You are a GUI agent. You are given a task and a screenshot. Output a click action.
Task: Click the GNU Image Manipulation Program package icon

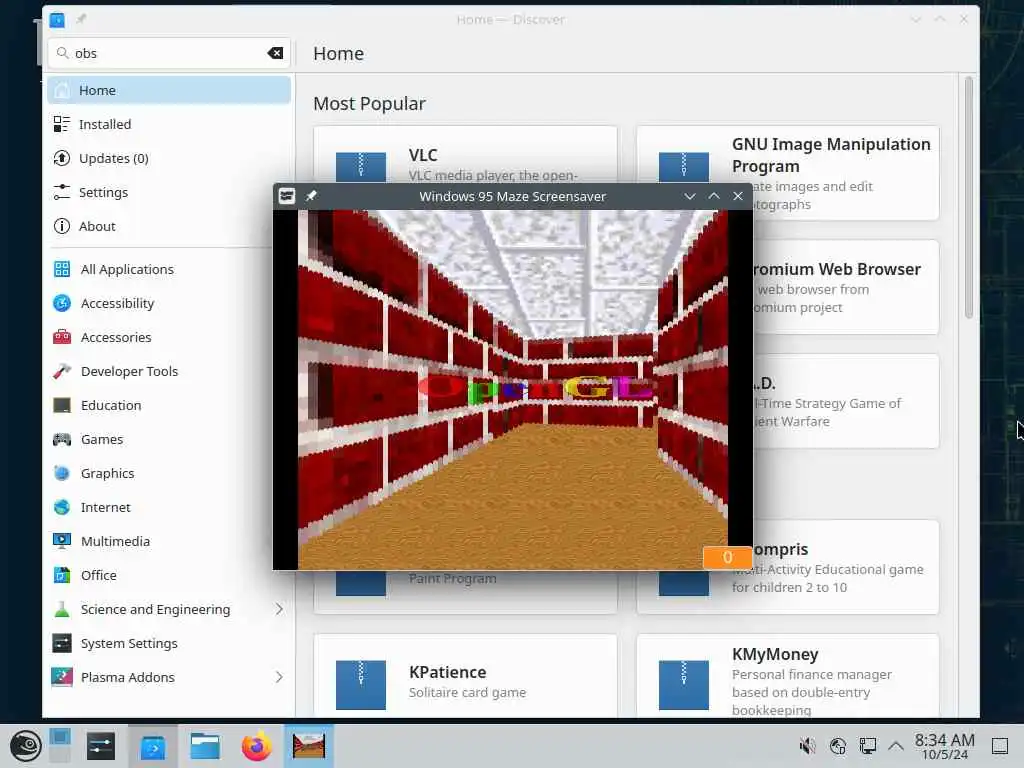[x=684, y=167]
